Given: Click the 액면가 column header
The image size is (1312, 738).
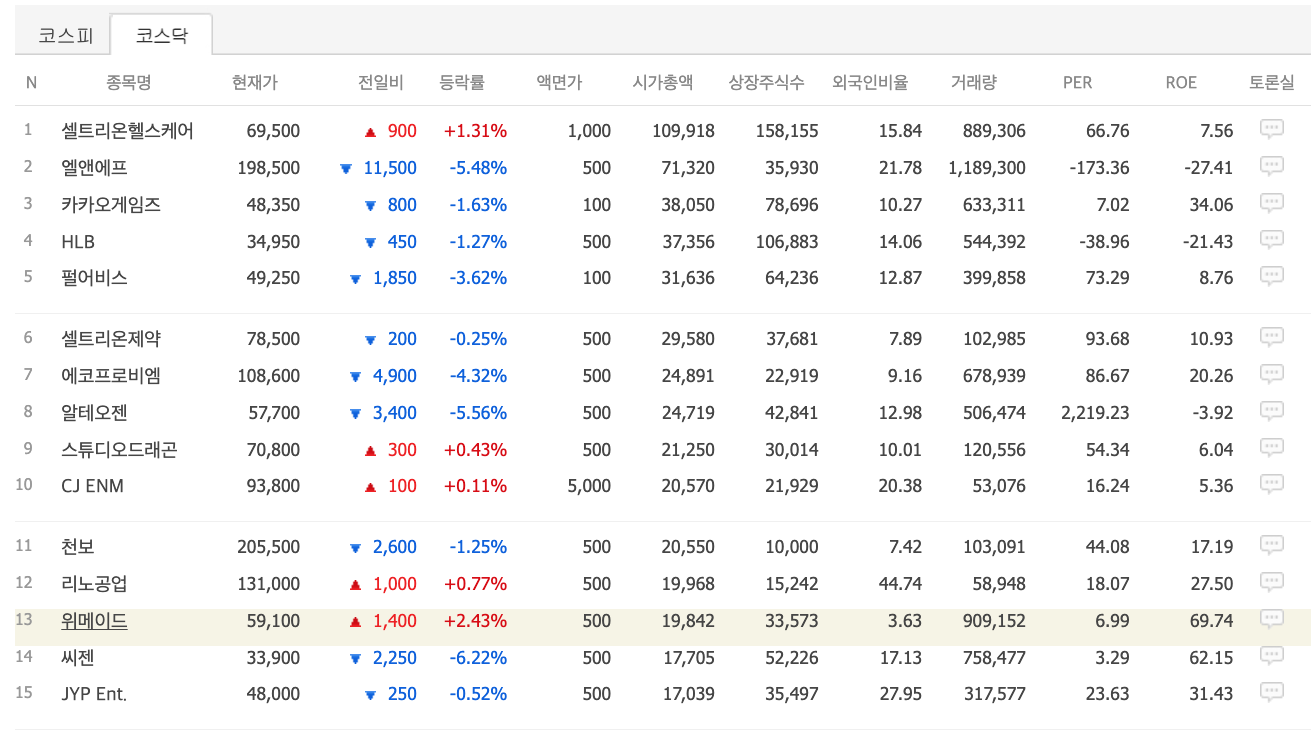Looking at the screenshot, I should point(559,82).
